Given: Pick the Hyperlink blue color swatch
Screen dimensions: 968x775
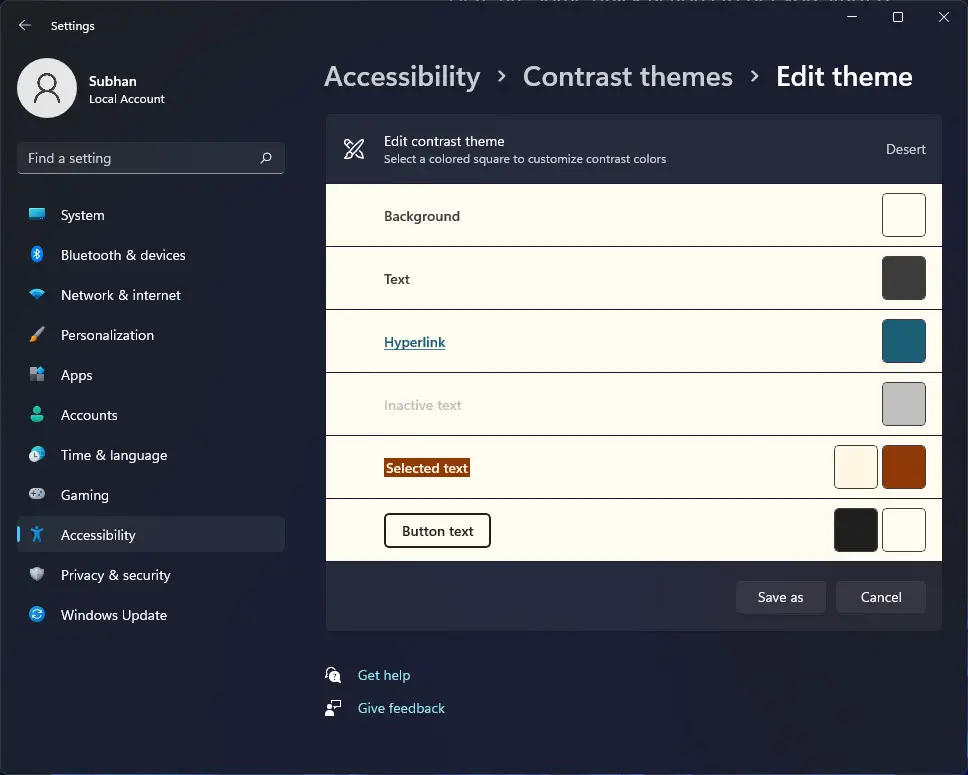Looking at the screenshot, I should pos(904,341).
